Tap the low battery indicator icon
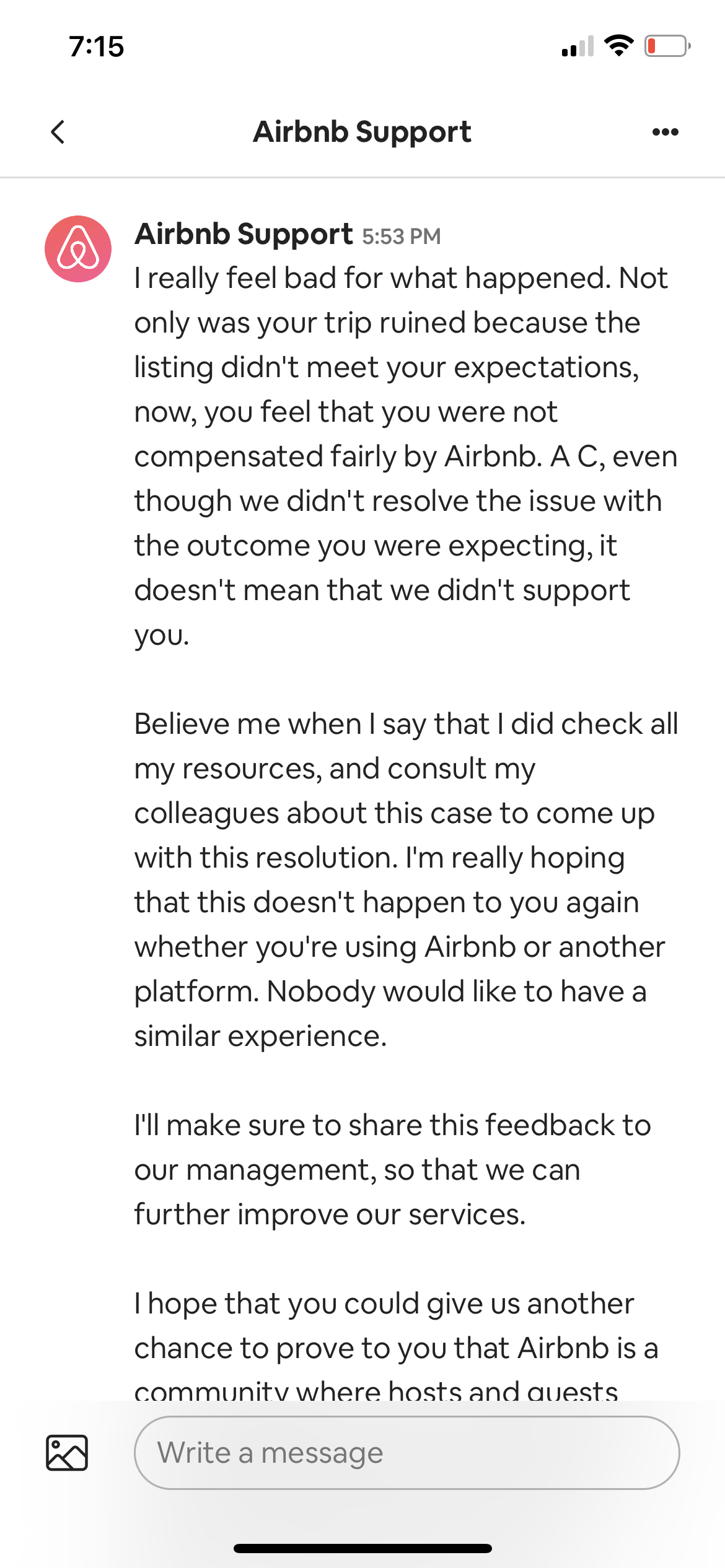The image size is (725, 1568). [x=667, y=46]
